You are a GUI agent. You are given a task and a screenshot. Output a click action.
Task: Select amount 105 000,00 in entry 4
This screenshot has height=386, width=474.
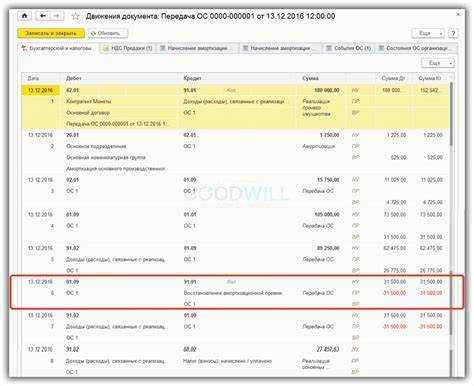(x=327, y=215)
